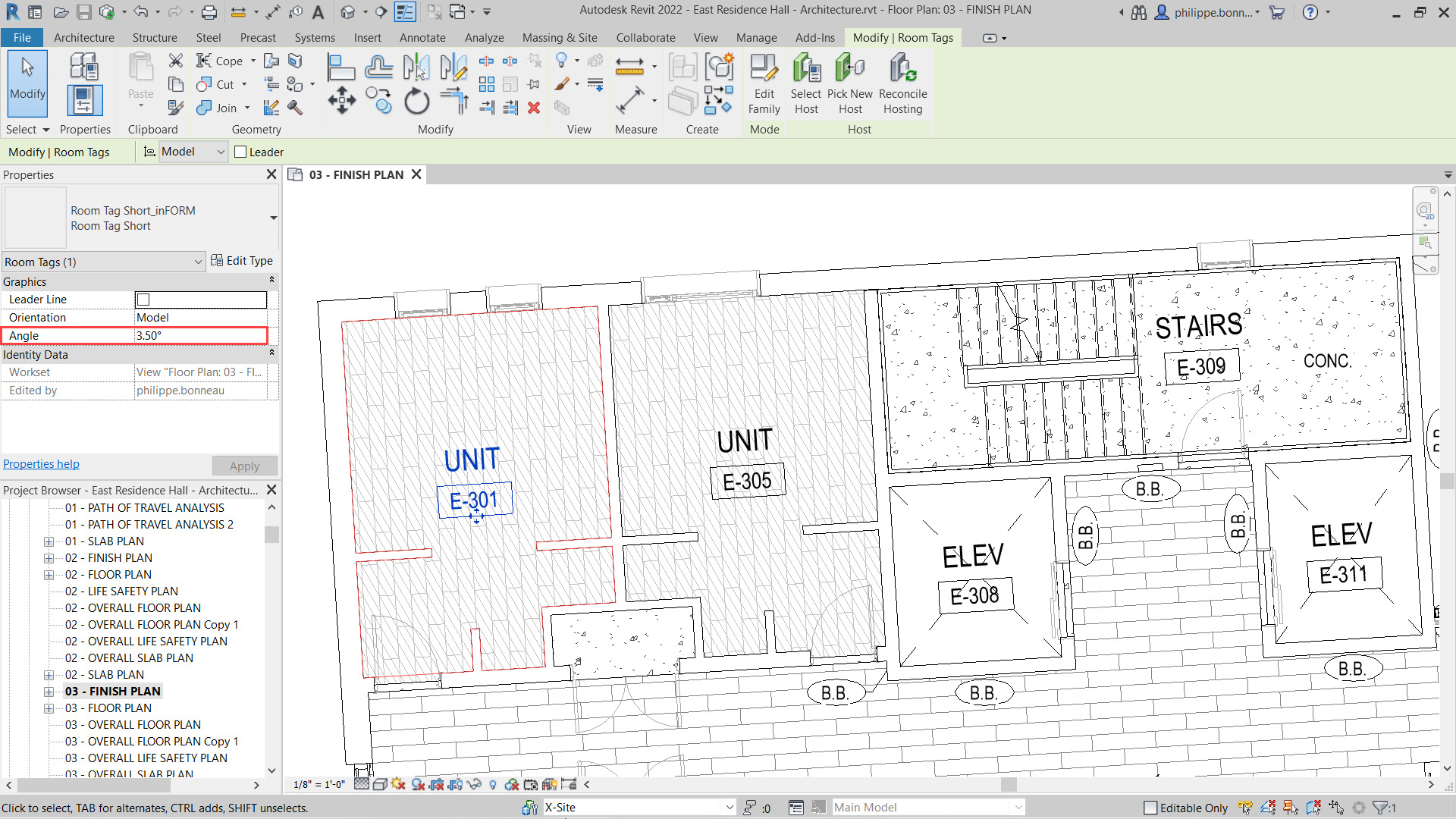Close the Properties palette
This screenshot has height=819, width=1456.
(271, 174)
